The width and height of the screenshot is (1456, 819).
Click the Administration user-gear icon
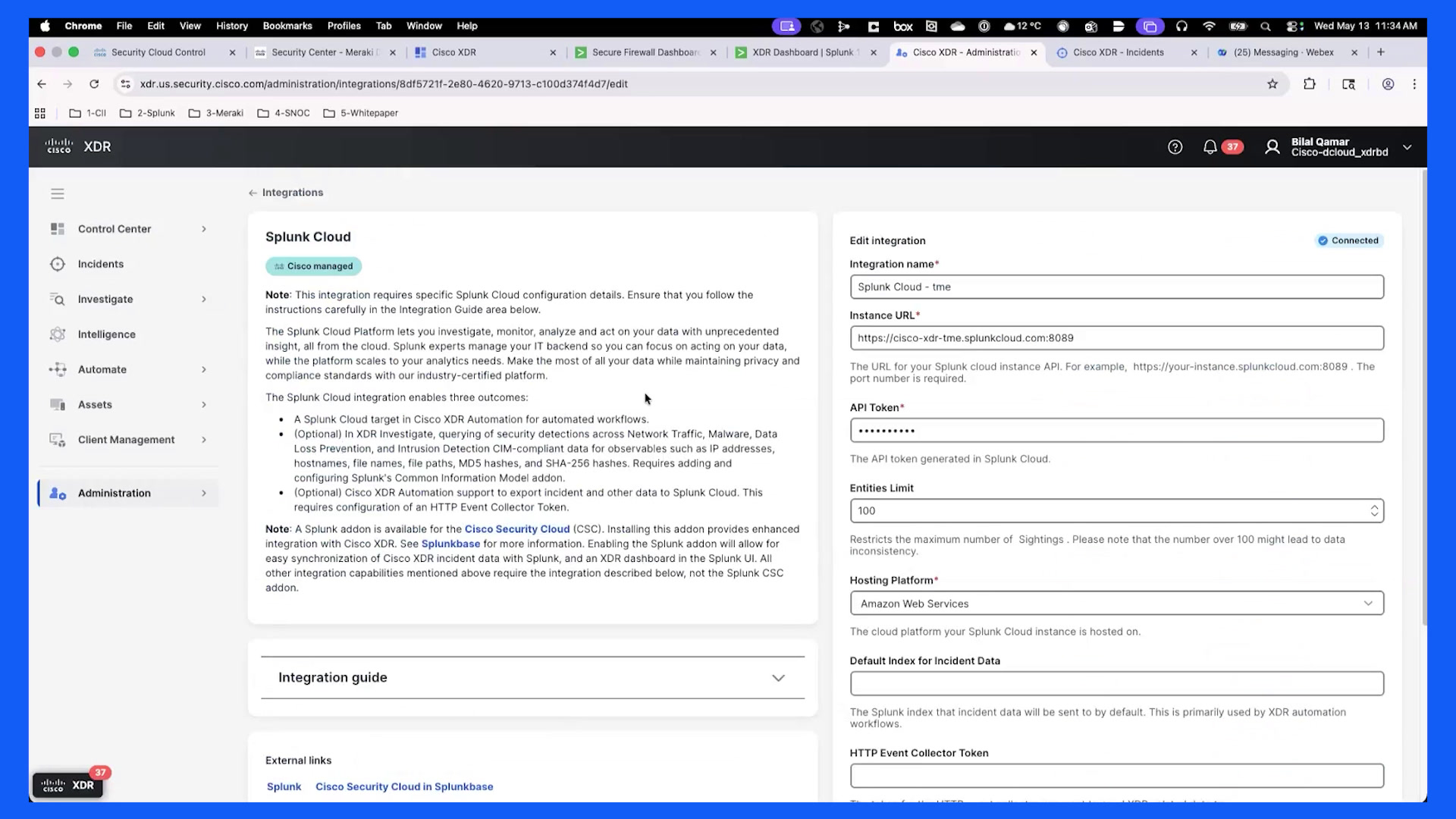pos(58,494)
